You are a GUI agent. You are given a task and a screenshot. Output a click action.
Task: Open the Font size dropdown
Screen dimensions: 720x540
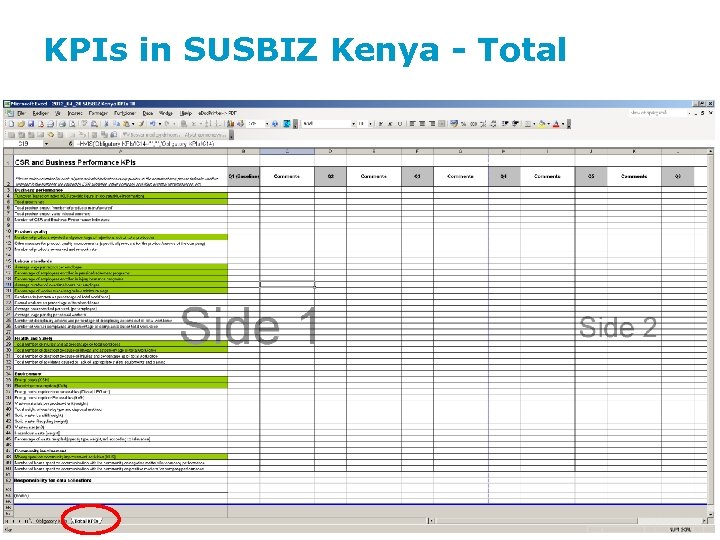tap(371, 124)
